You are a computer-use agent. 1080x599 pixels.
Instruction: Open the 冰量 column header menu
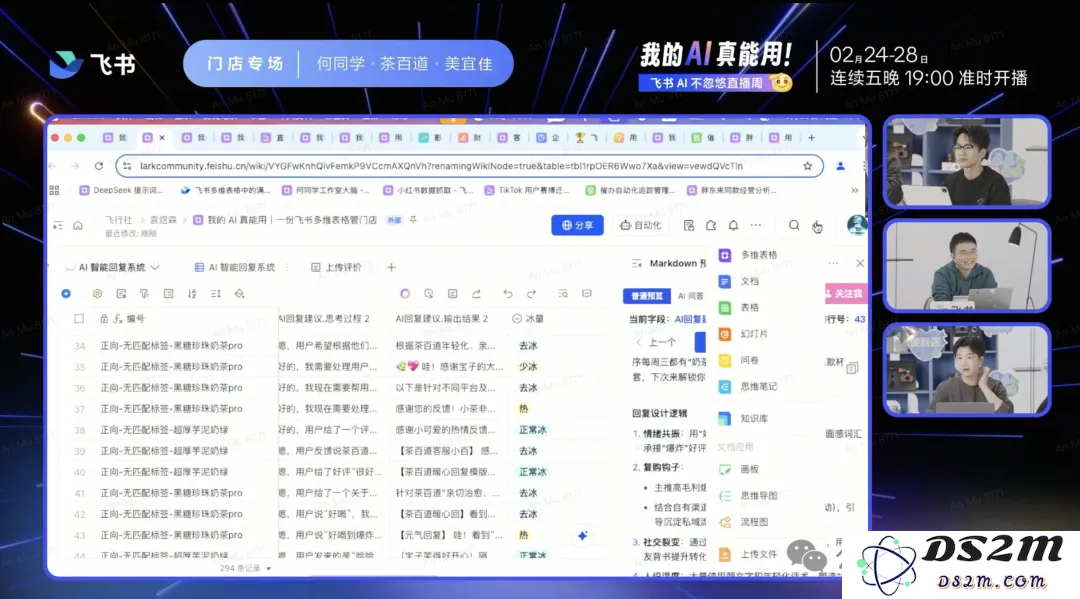coord(528,319)
